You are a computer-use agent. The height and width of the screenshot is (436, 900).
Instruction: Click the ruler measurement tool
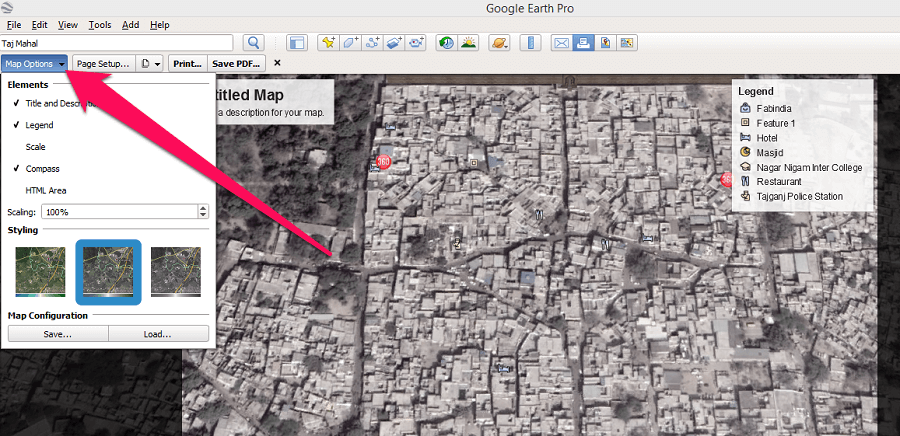pos(531,43)
